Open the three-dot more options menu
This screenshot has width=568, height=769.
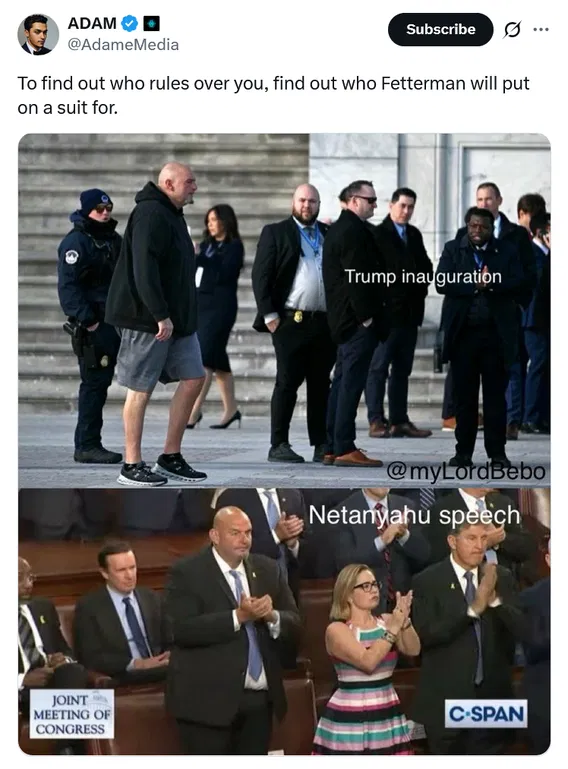[x=541, y=29]
